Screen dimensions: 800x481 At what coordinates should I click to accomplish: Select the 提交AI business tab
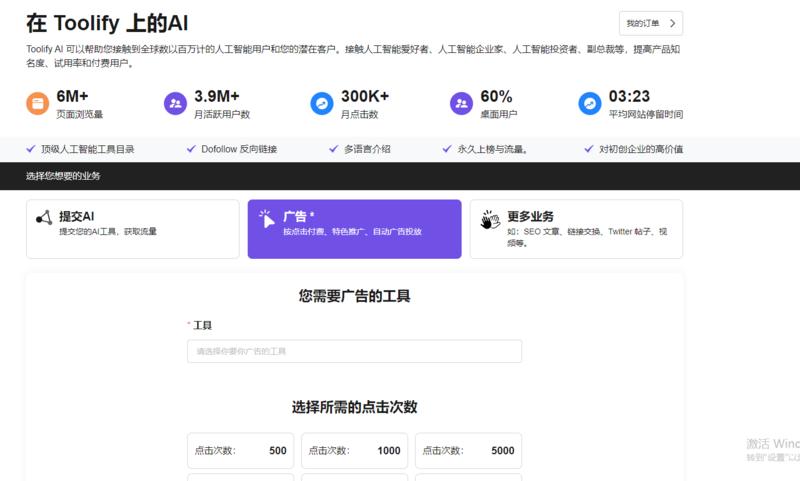coord(133,229)
